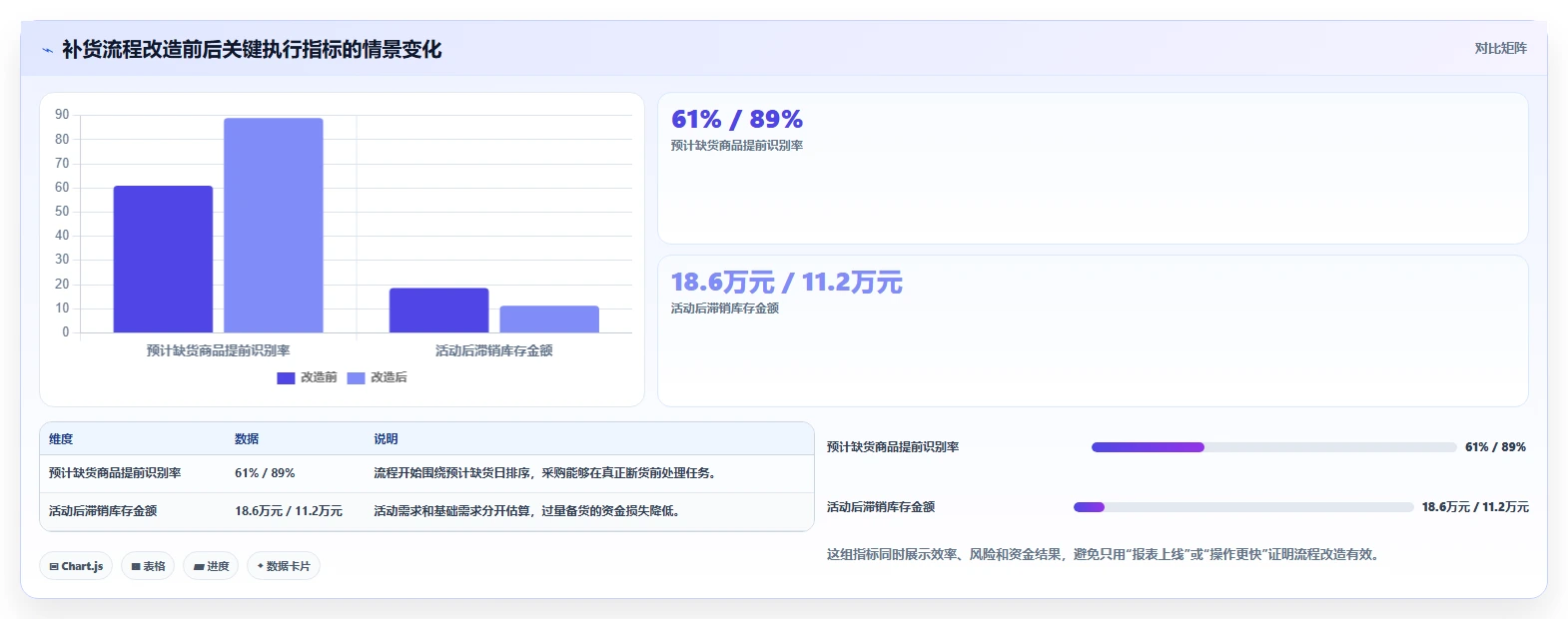Viewport: 1568px width, 619px height.
Task: Click the 数据卡片 tag chip
Action: (x=284, y=566)
